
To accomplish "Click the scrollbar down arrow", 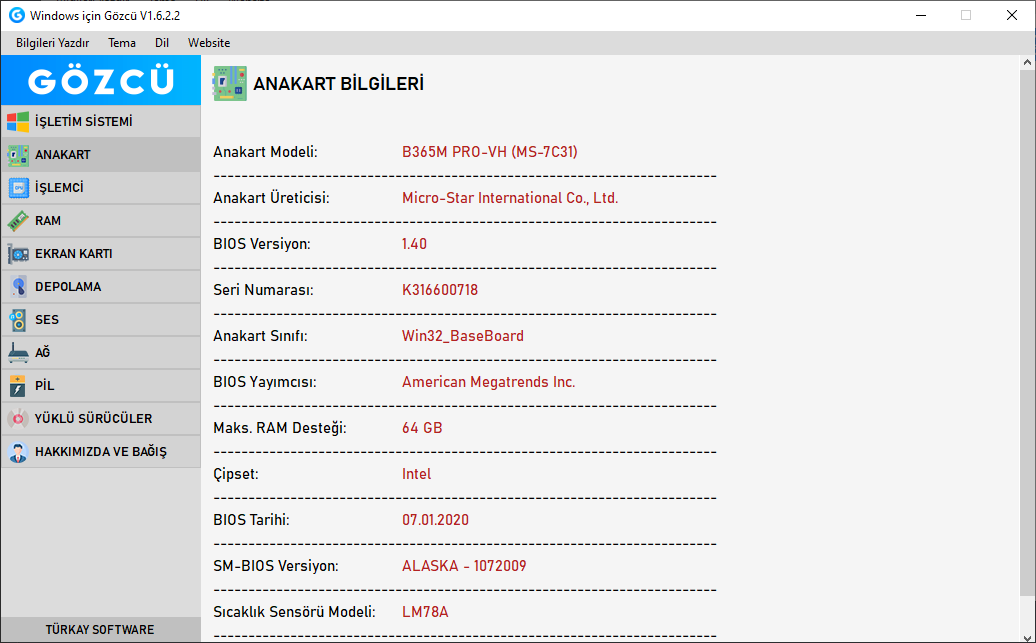I will coord(1027,637).
